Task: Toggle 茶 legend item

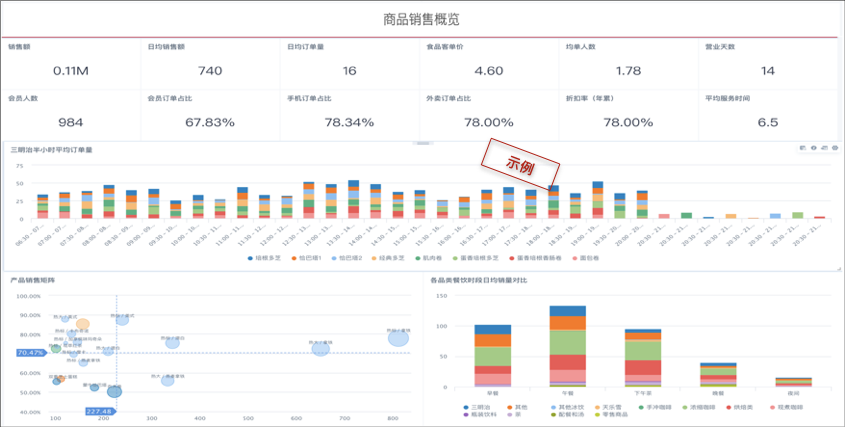Action: pyautogui.click(x=516, y=415)
